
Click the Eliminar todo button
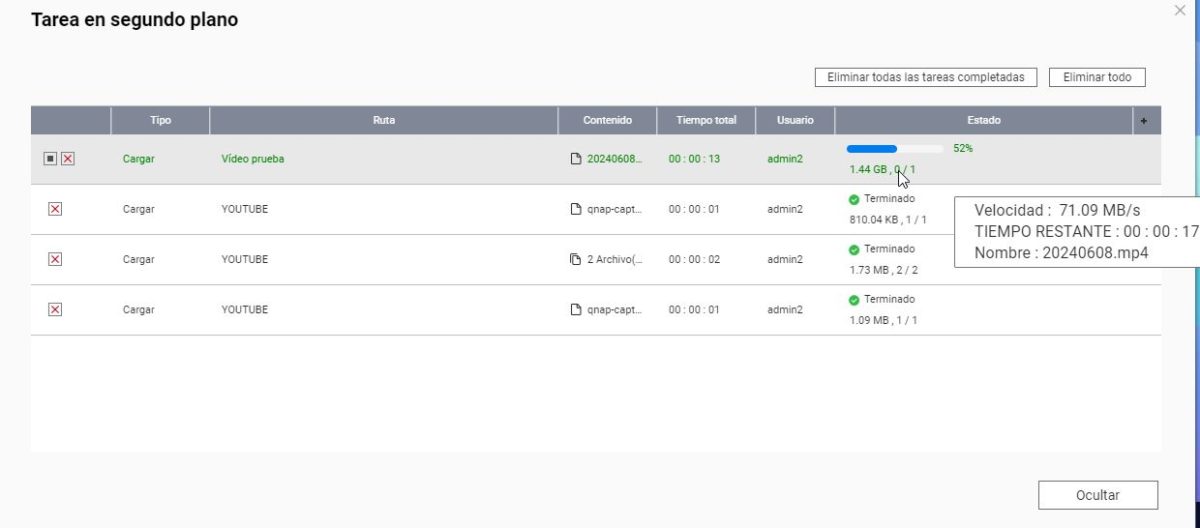click(1097, 77)
